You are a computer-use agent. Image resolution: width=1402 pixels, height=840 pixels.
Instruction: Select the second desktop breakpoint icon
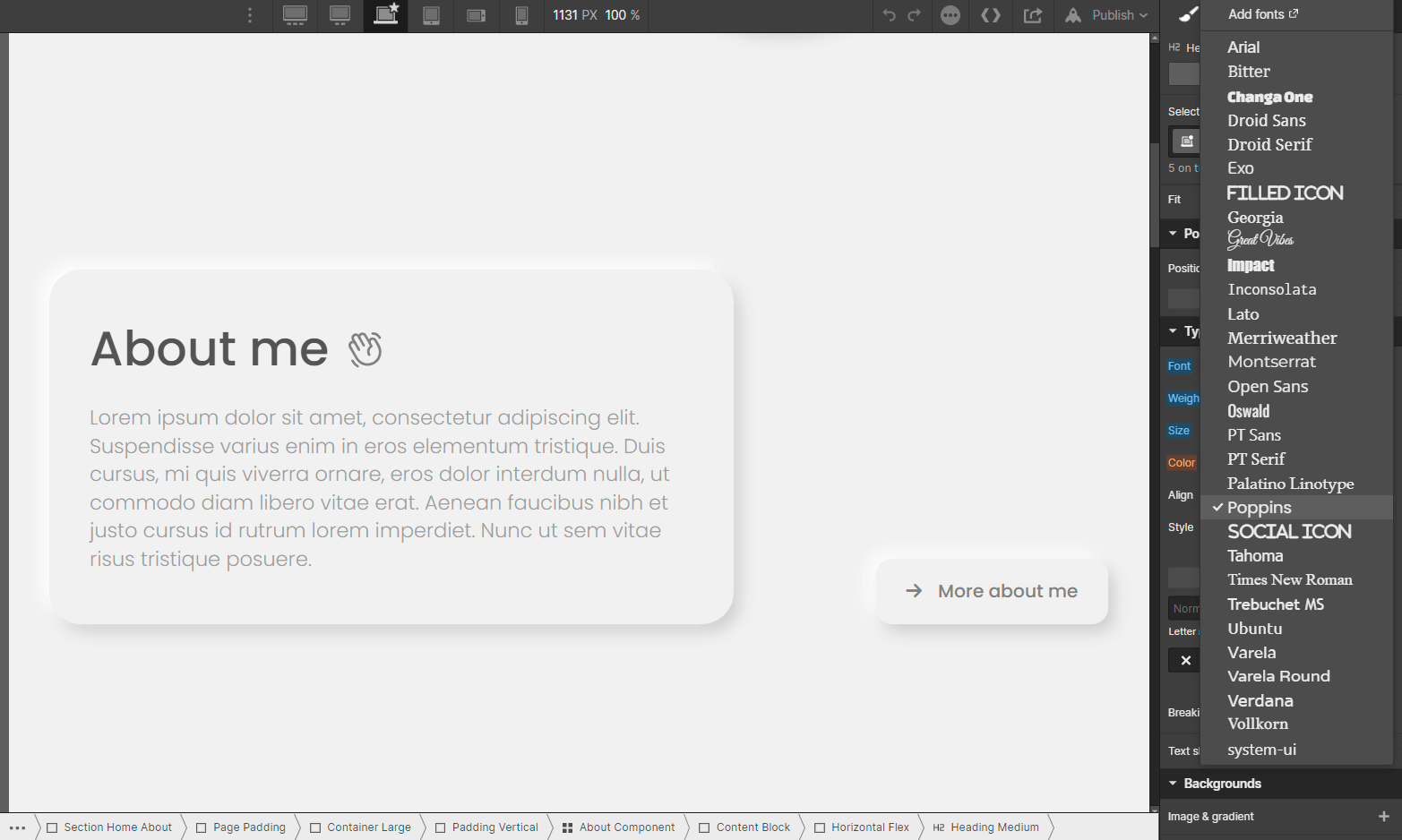click(x=340, y=15)
